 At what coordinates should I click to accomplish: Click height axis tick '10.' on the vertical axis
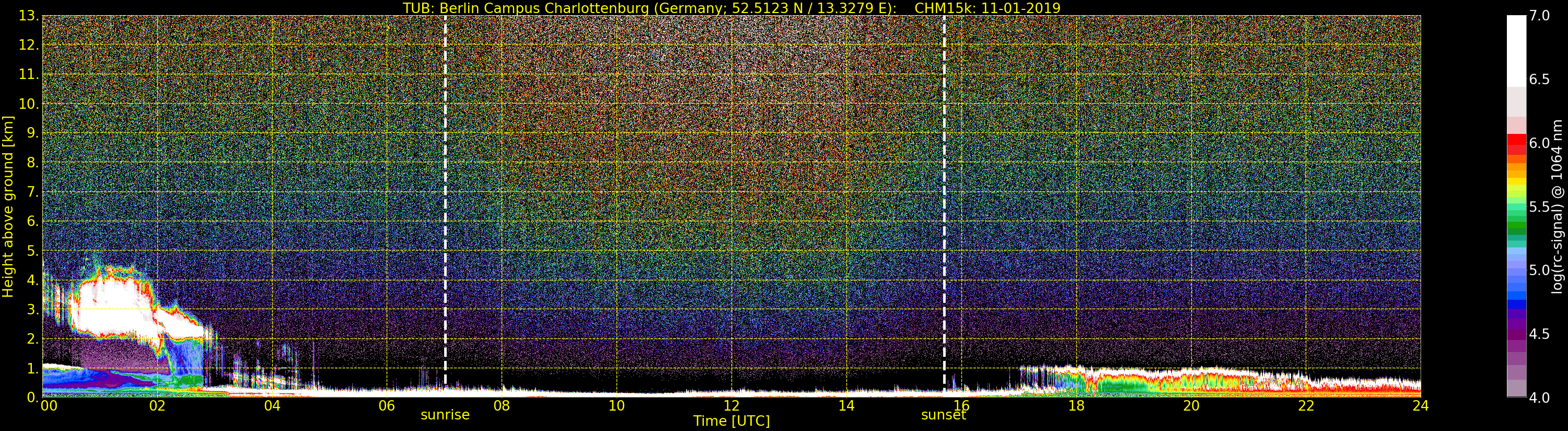[29, 104]
